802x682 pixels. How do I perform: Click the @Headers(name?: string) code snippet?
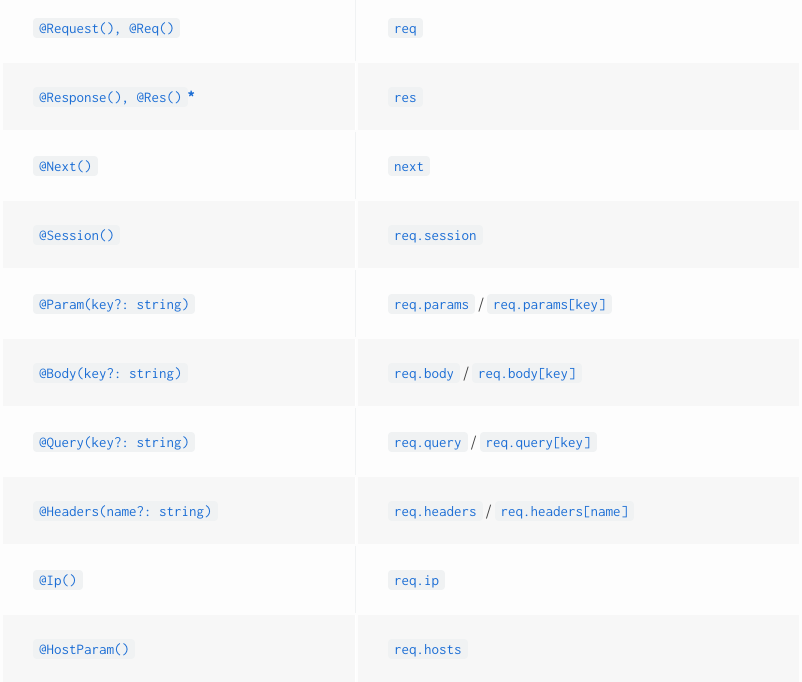125,511
